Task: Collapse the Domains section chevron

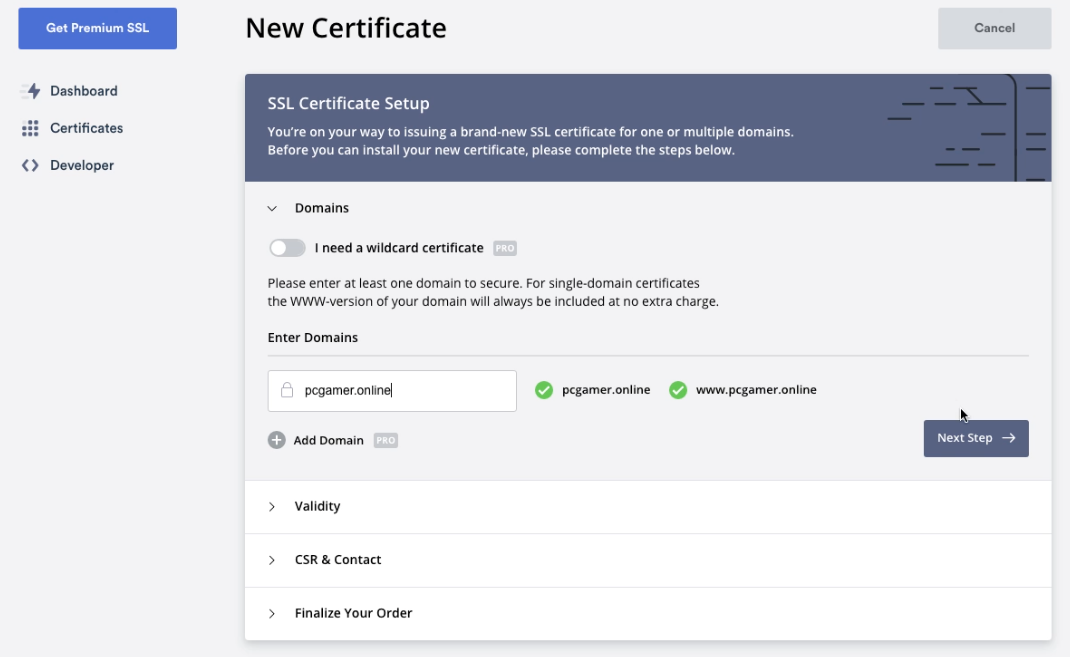Action: coord(272,208)
